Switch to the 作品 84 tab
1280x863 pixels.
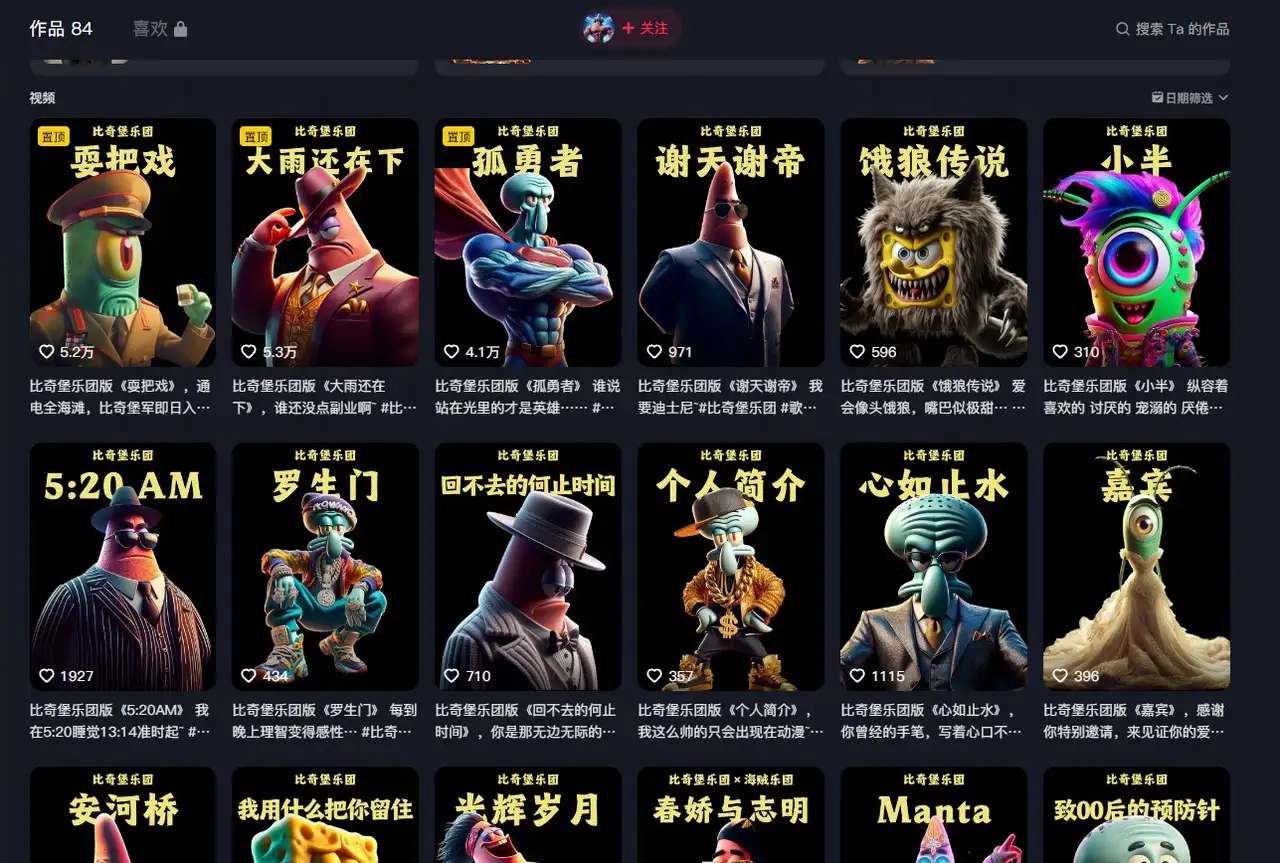(x=61, y=29)
